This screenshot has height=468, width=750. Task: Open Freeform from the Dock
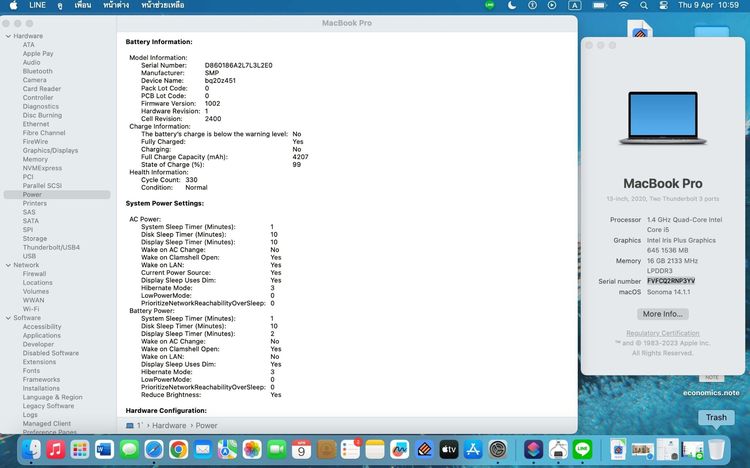pyautogui.click(x=399, y=450)
